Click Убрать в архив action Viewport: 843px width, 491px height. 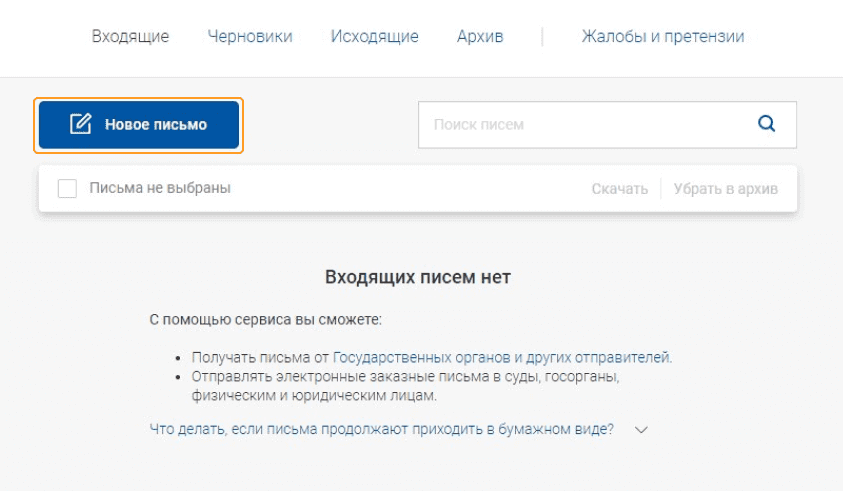point(725,189)
